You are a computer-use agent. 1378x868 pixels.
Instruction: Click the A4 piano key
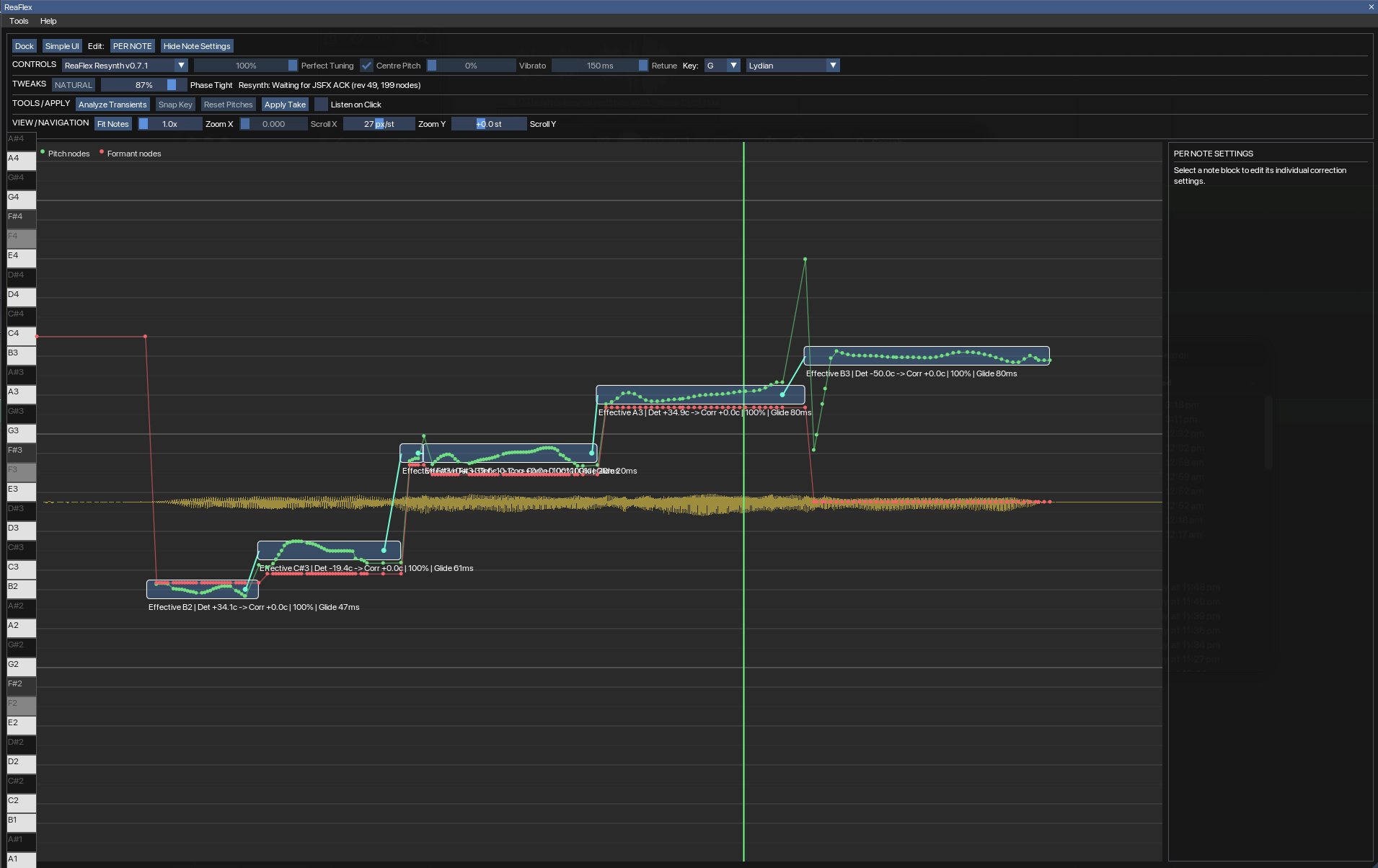tap(21, 160)
